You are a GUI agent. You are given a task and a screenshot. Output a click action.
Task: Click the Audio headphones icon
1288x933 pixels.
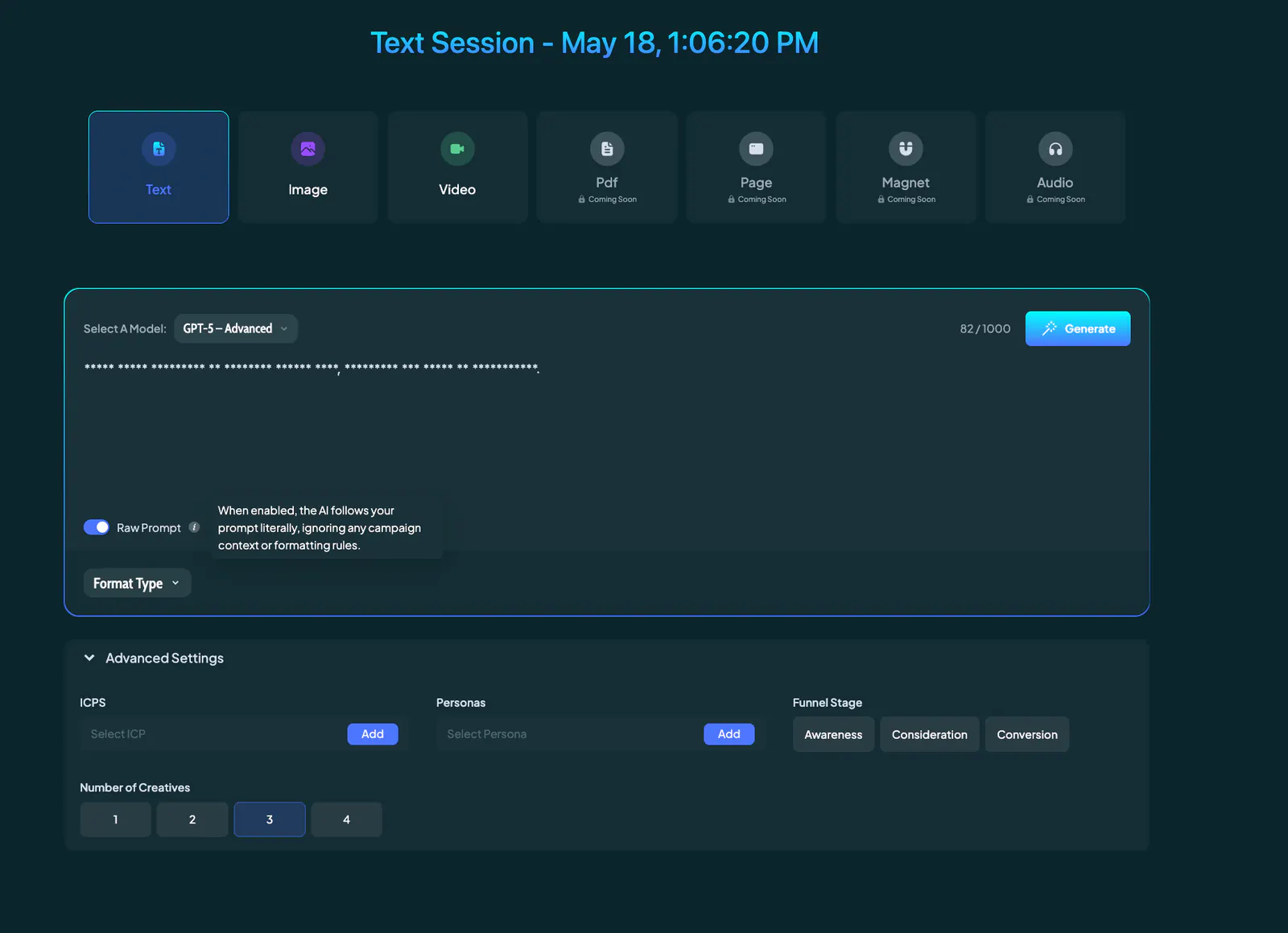pyautogui.click(x=1055, y=149)
